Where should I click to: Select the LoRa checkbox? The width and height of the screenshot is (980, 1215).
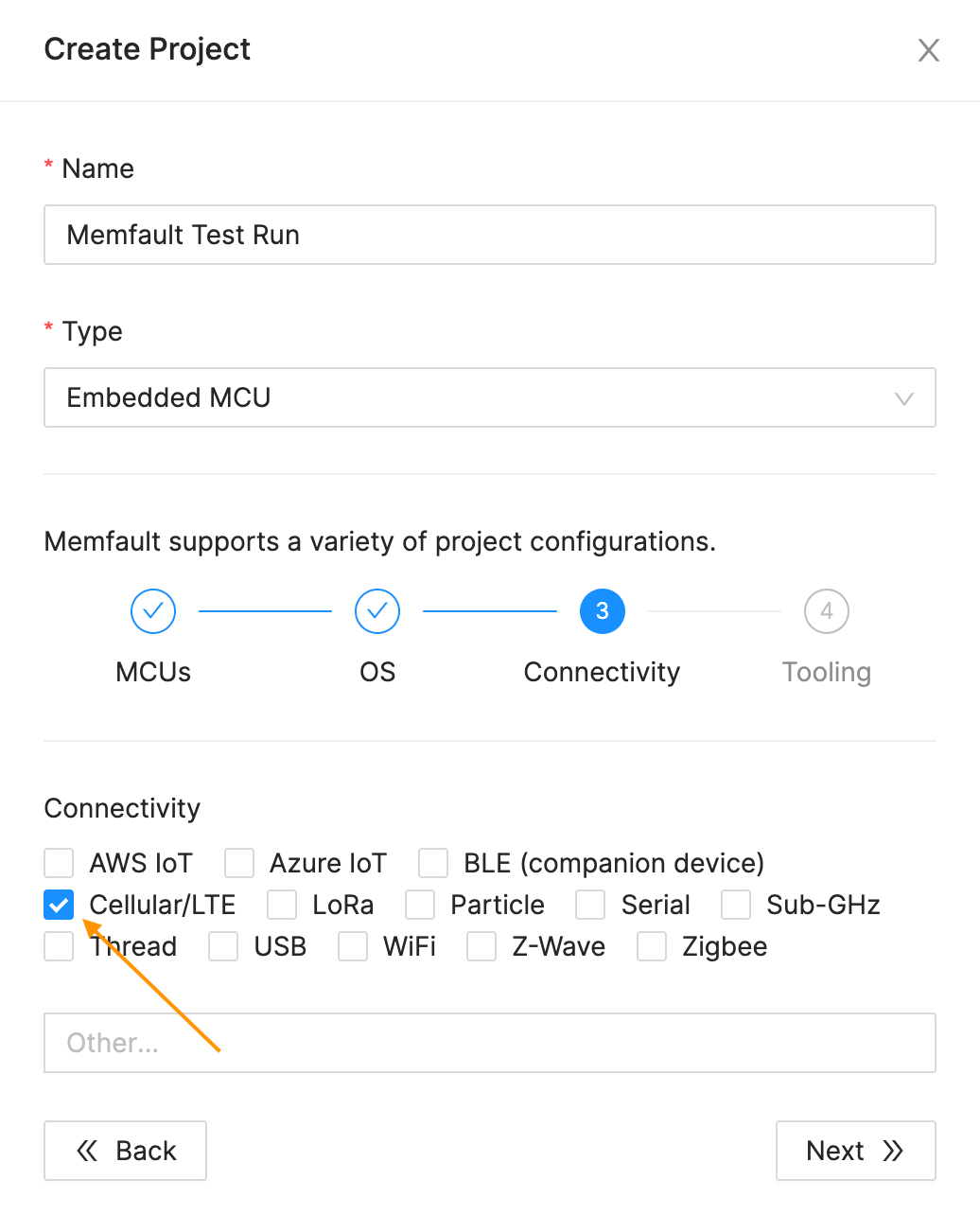pyautogui.click(x=282, y=905)
